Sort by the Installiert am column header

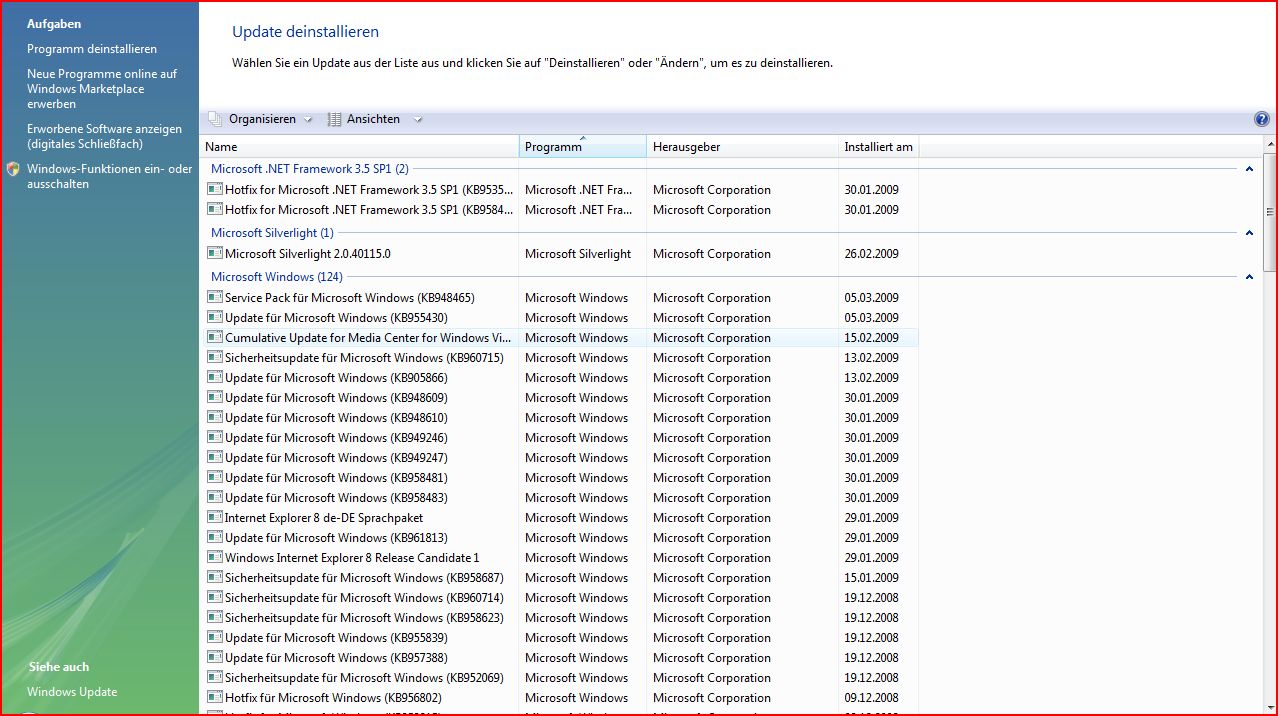(879, 146)
